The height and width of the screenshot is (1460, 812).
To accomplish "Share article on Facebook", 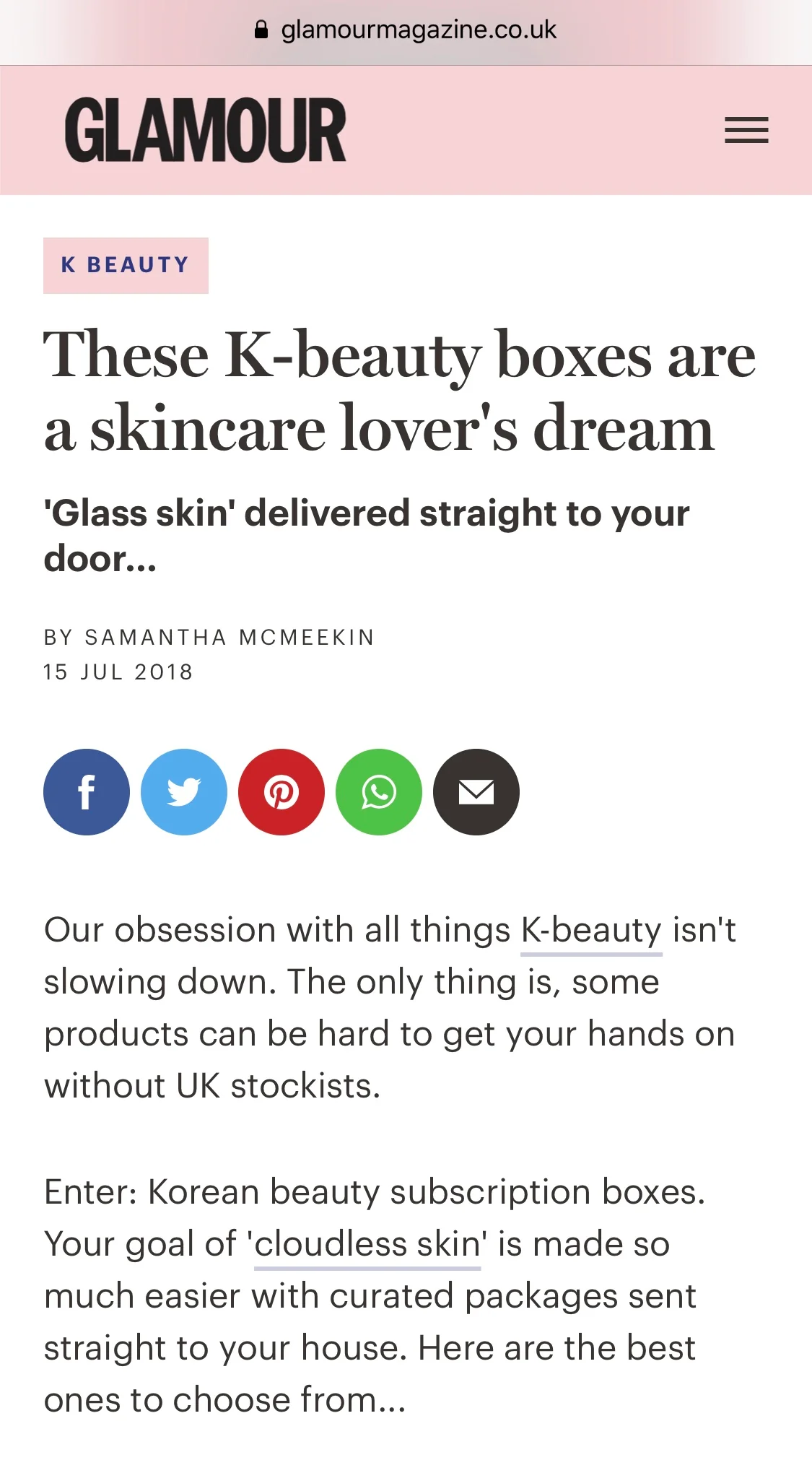I will click(x=87, y=792).
